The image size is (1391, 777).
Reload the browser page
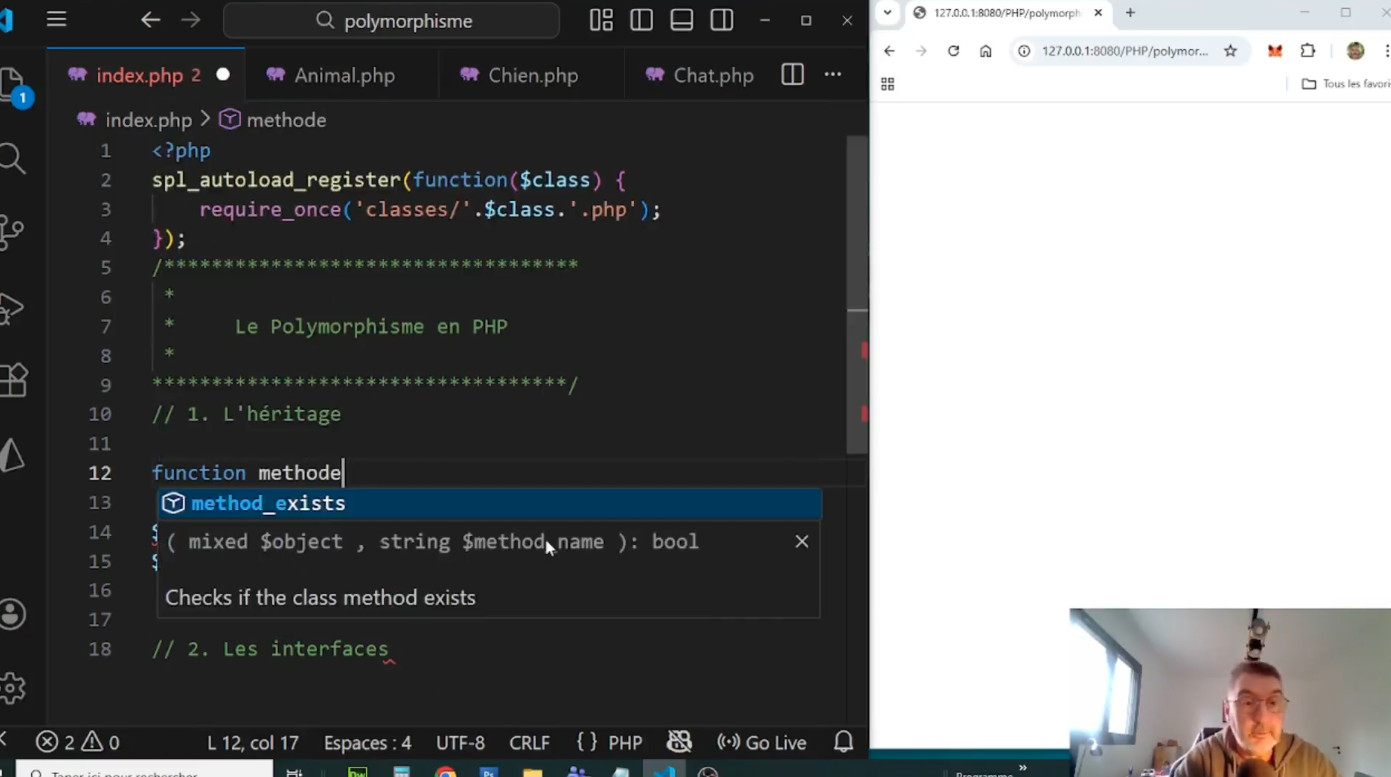click(x=953, y=51)
